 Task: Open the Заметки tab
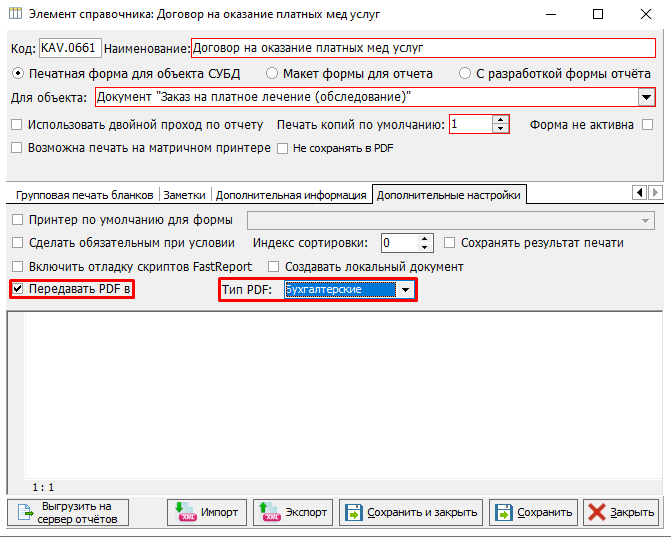184,195
